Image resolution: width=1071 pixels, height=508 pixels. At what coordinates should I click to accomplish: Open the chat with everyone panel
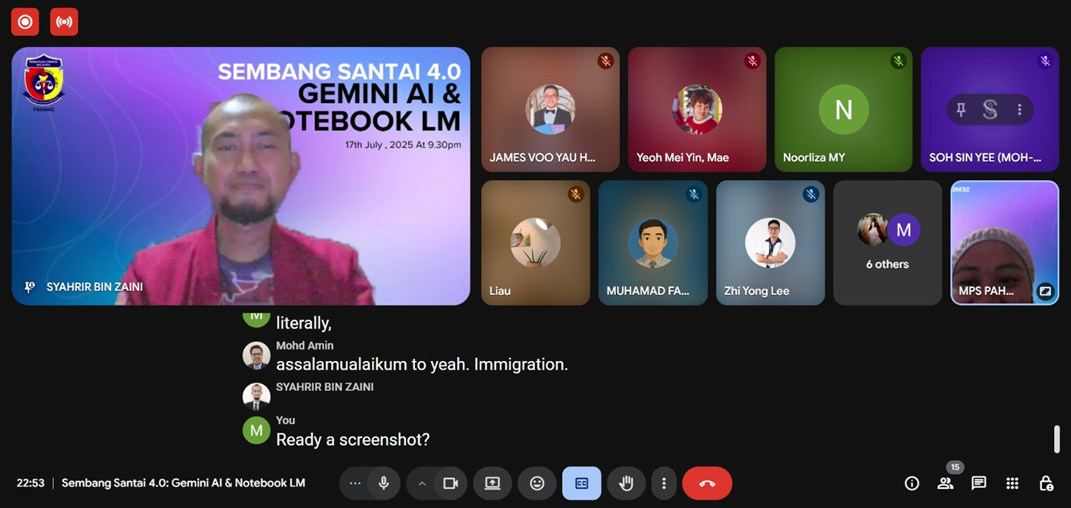(x=979, y=483)
